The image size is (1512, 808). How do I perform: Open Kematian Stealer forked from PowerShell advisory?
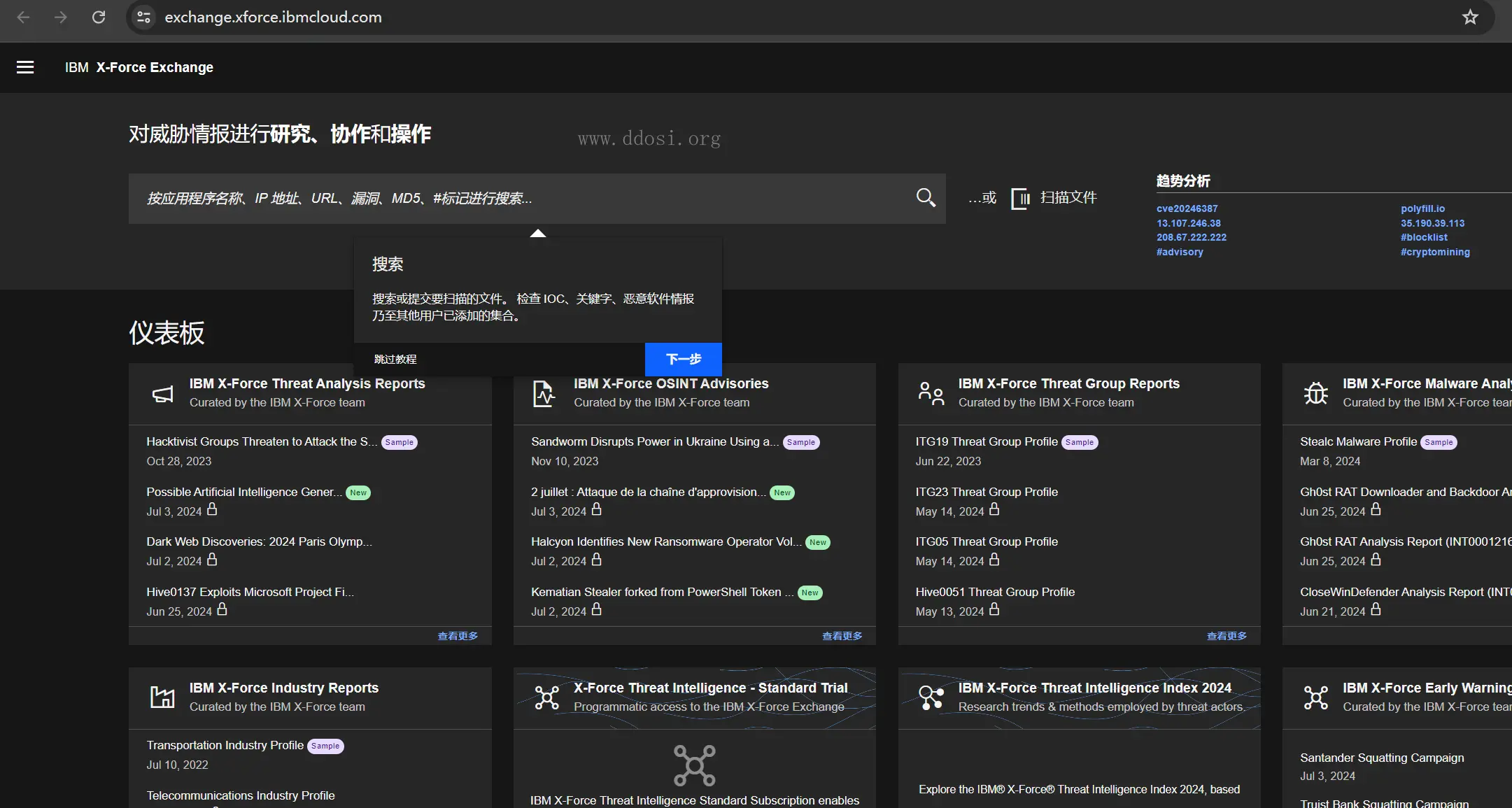click(663, 592)
